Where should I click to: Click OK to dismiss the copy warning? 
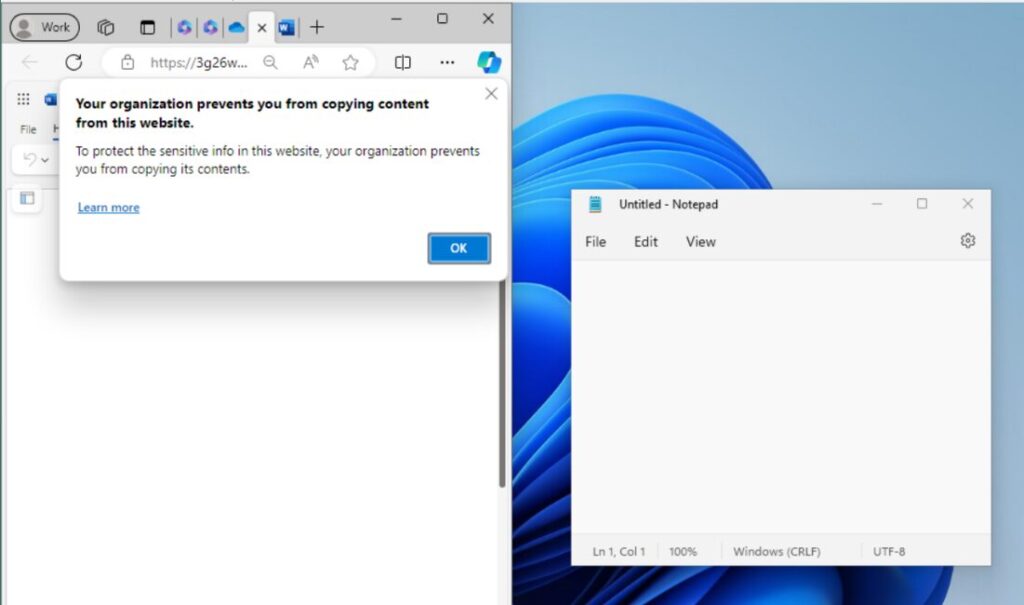coord(459,248)
